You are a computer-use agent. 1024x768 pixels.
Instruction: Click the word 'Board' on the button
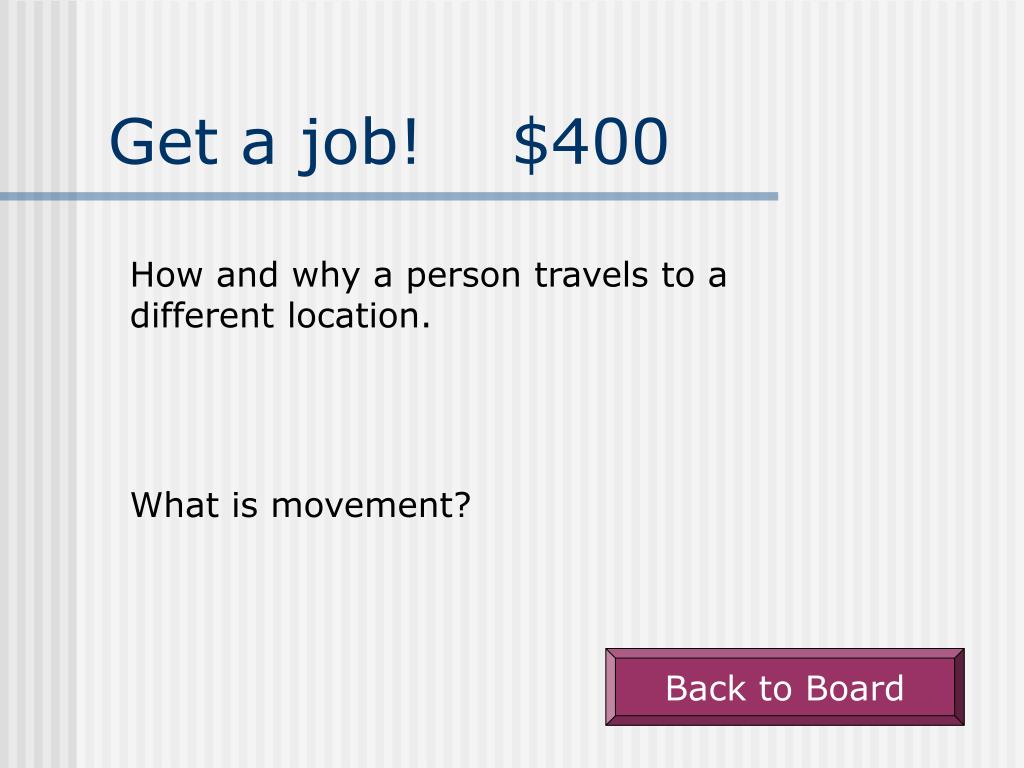[x=854, y=688]
